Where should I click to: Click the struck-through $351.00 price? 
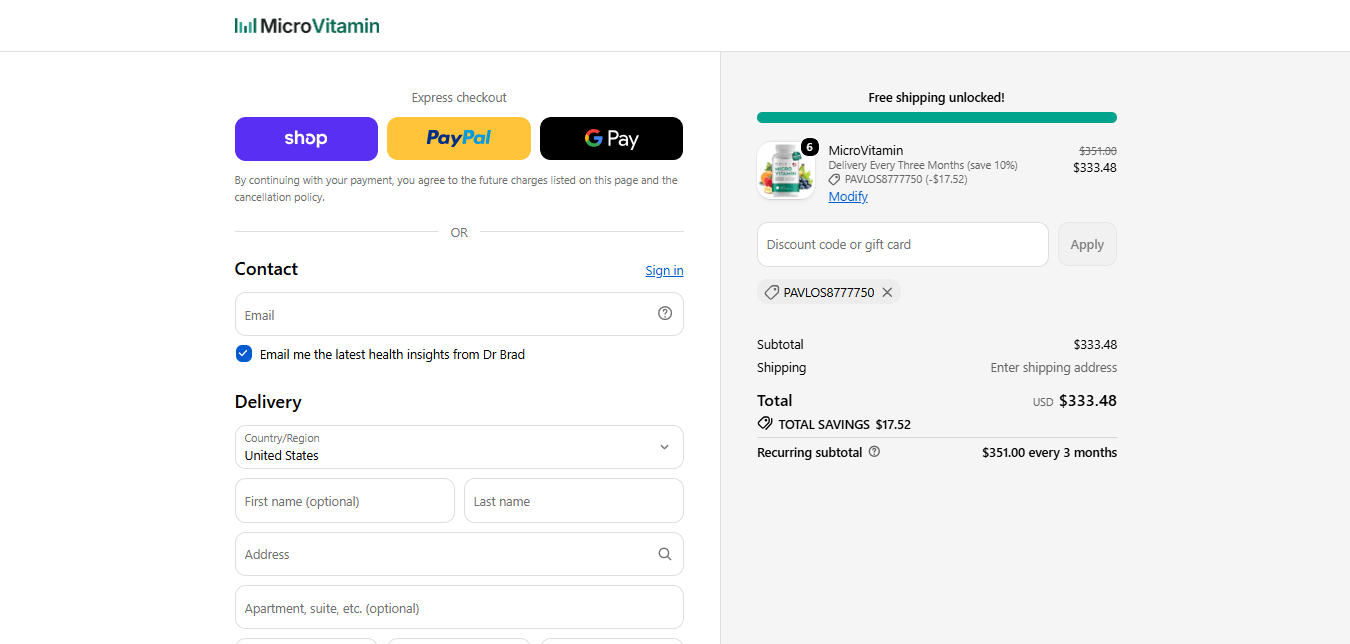pyautogui.click(x=1098, y=151)
